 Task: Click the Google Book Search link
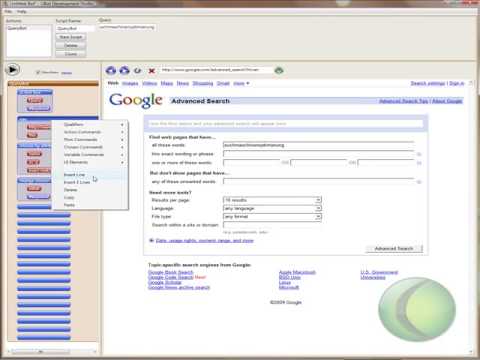(x=170, y=272)
